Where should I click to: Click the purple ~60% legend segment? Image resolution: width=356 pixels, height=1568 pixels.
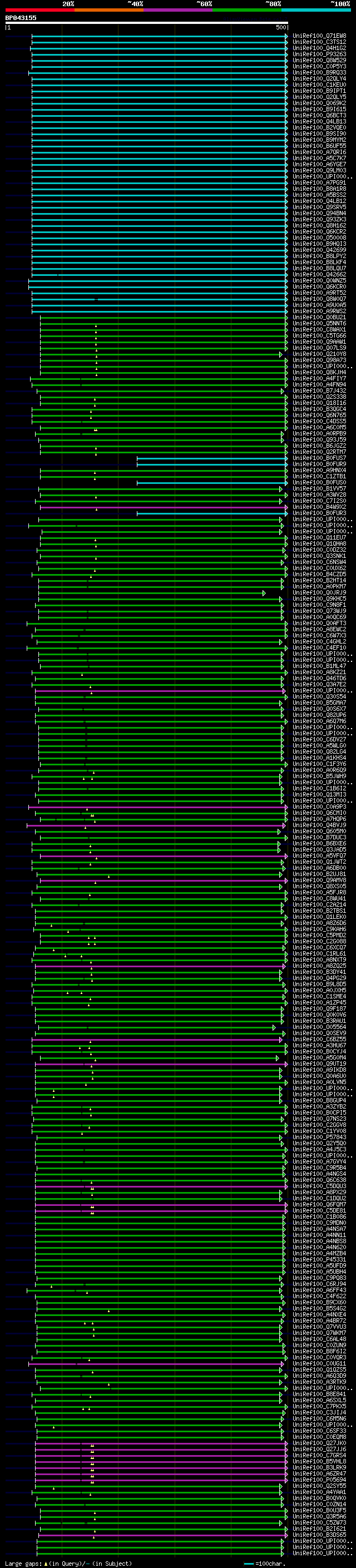(179, 10)
